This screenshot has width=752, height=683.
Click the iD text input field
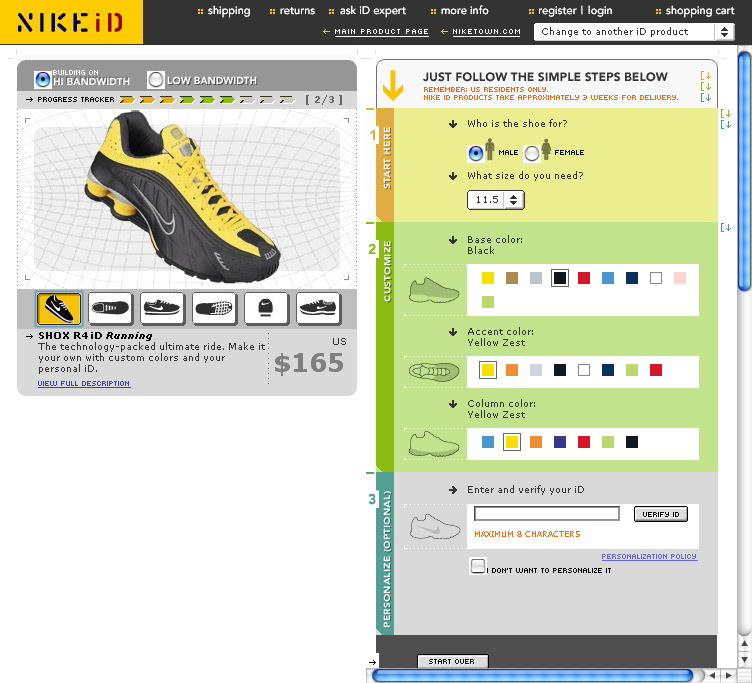(547, 514)
